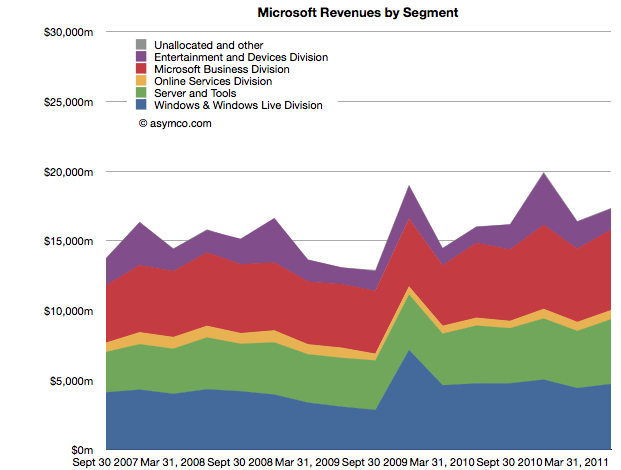Click the $0m axis label

click(x=82, y=450)
